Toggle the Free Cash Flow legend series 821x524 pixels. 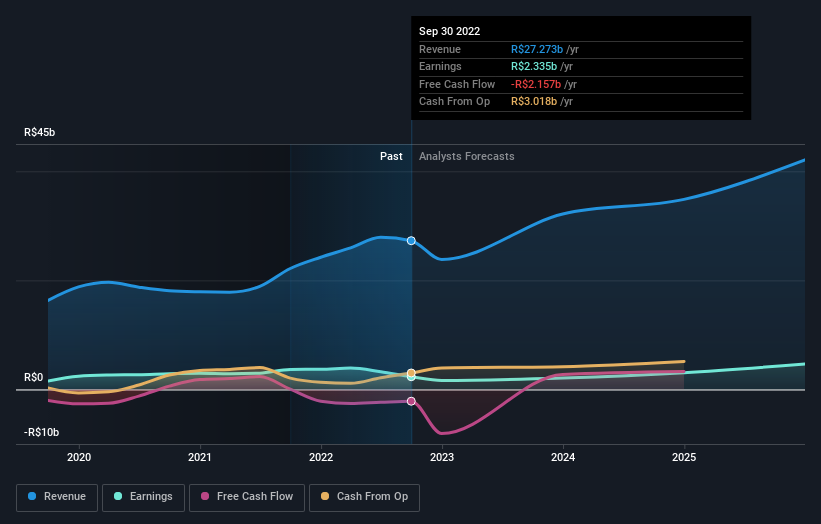pos(247,497)
